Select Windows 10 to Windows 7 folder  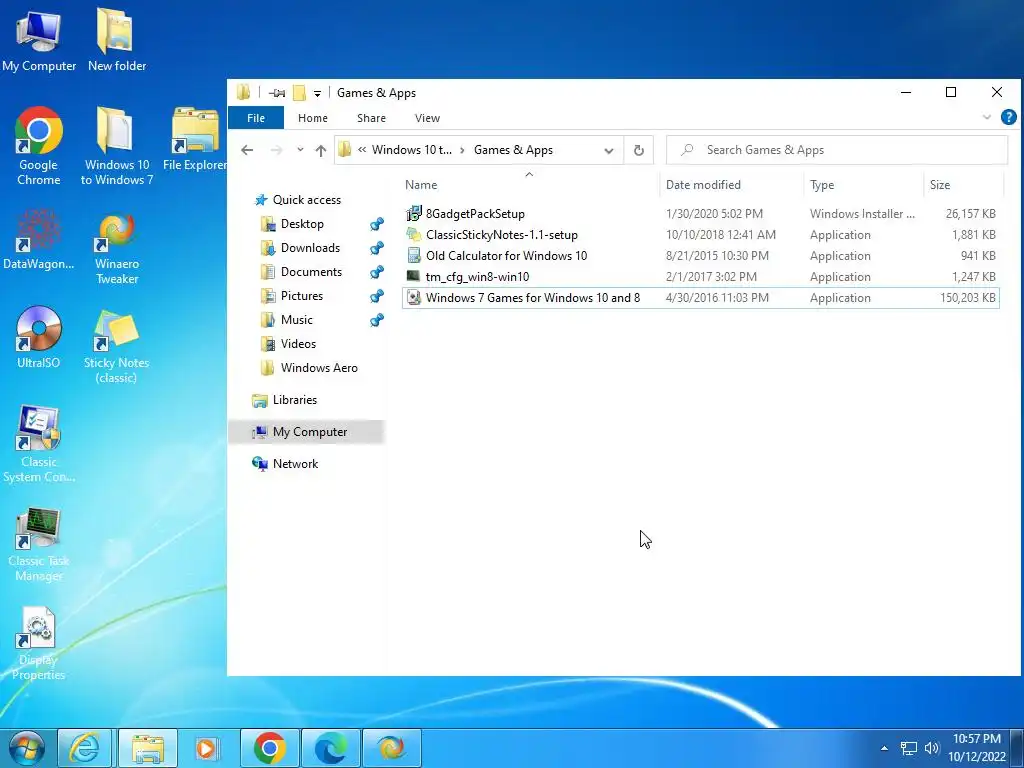[x=117, y=146]
